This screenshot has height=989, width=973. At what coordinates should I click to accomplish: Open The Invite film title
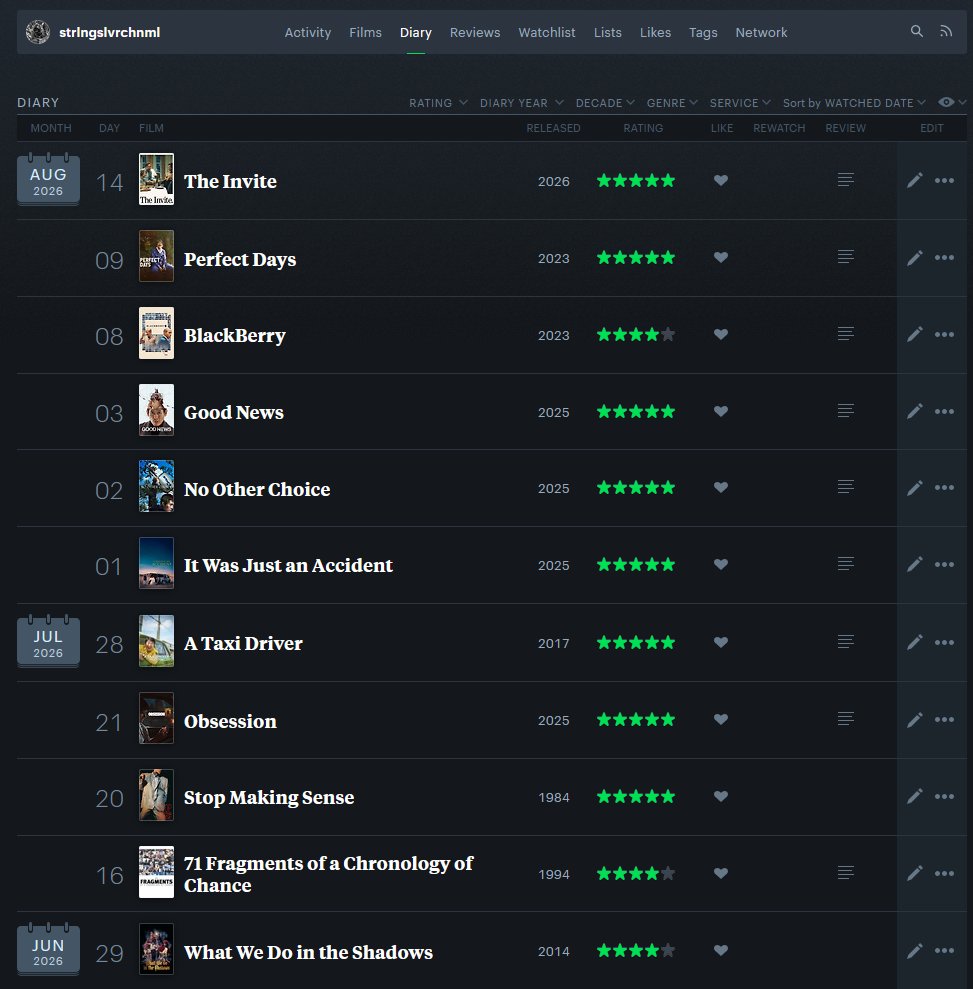click(230, 181)
